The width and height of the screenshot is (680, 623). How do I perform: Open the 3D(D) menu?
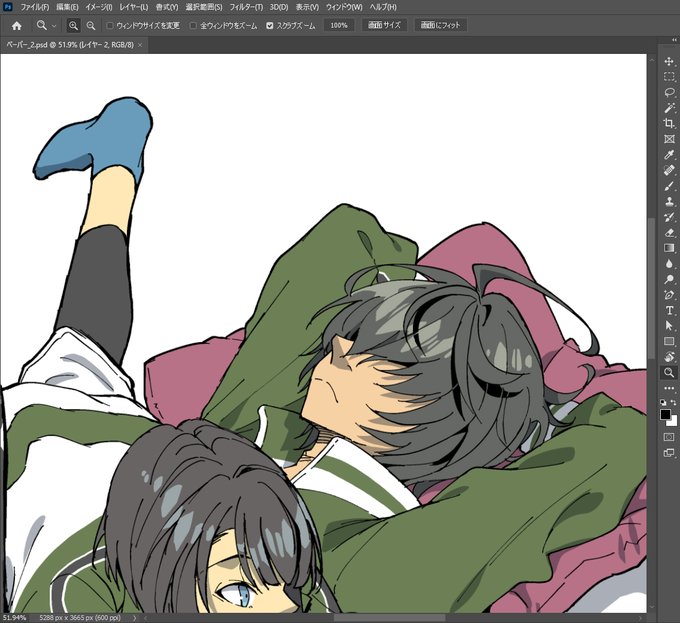point(279,7)
